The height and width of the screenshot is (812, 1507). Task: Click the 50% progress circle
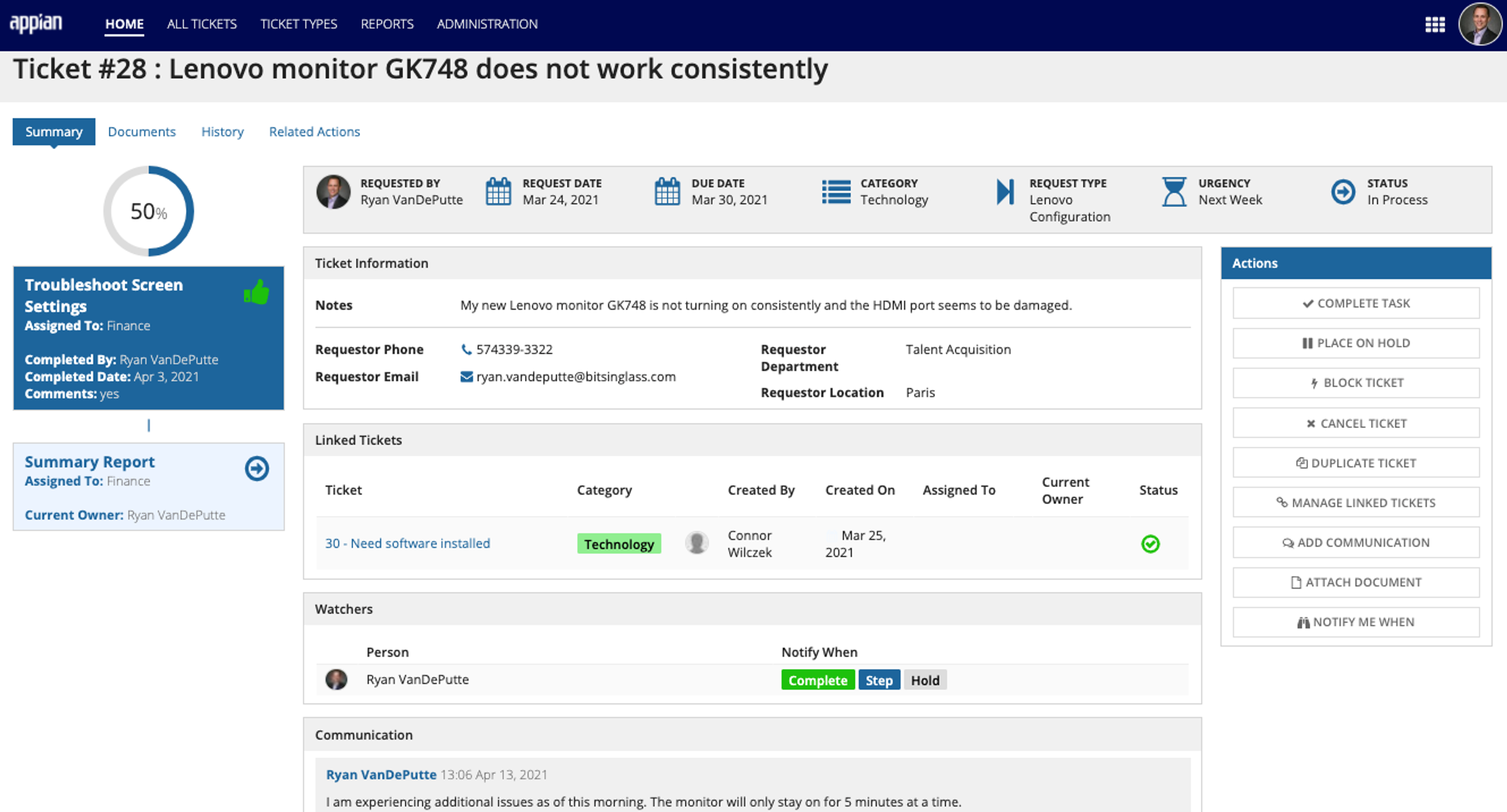149,211
